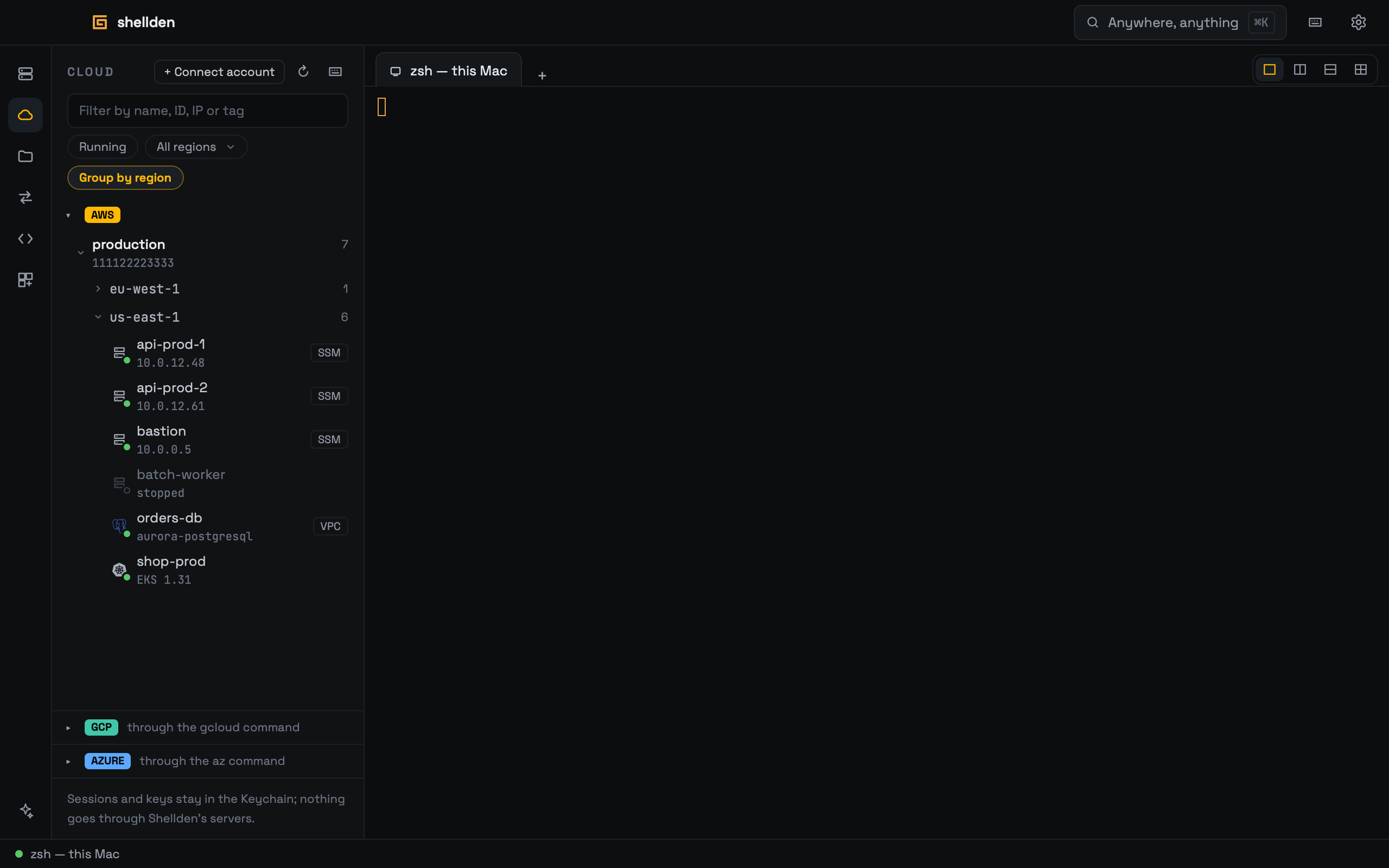Select stacked horizontal split layout icon
The height and width of the screenshot is (868, 1389).
[x=1330, y=69]
